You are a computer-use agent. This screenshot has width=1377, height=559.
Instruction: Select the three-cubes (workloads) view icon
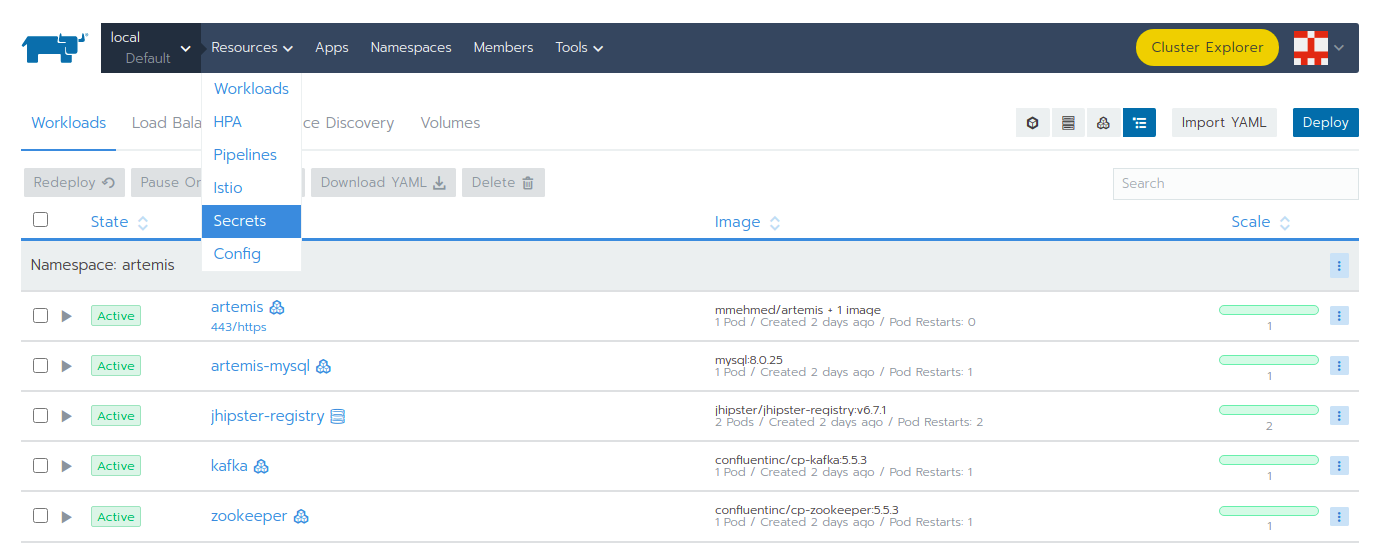1103,123
